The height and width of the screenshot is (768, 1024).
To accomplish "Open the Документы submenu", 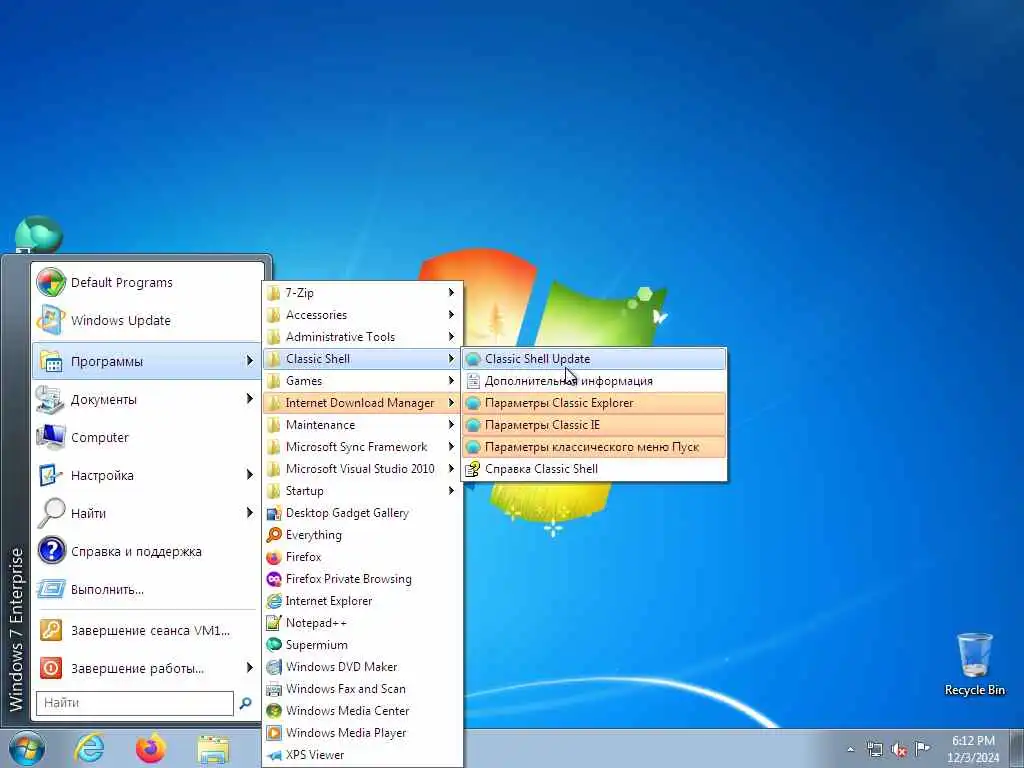I will [x=148, y=399].
